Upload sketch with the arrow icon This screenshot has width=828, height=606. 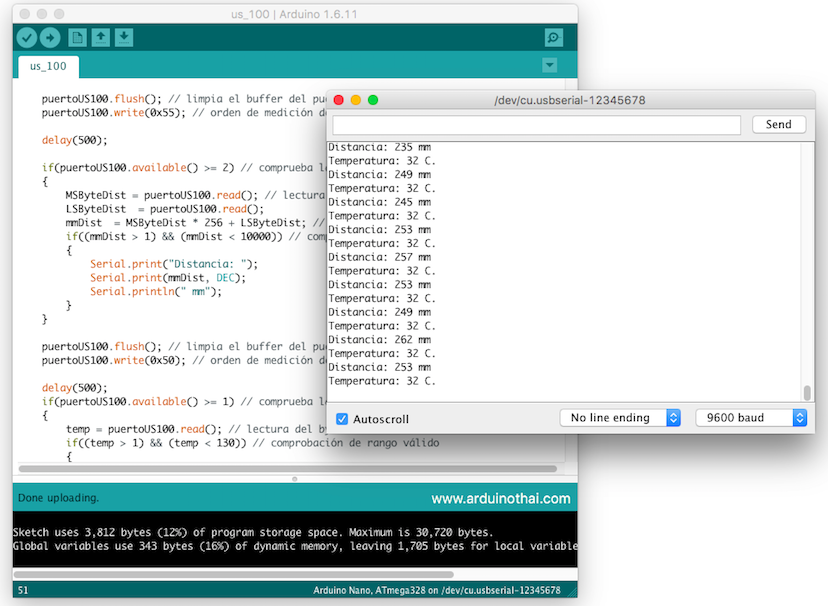(50, 37)
